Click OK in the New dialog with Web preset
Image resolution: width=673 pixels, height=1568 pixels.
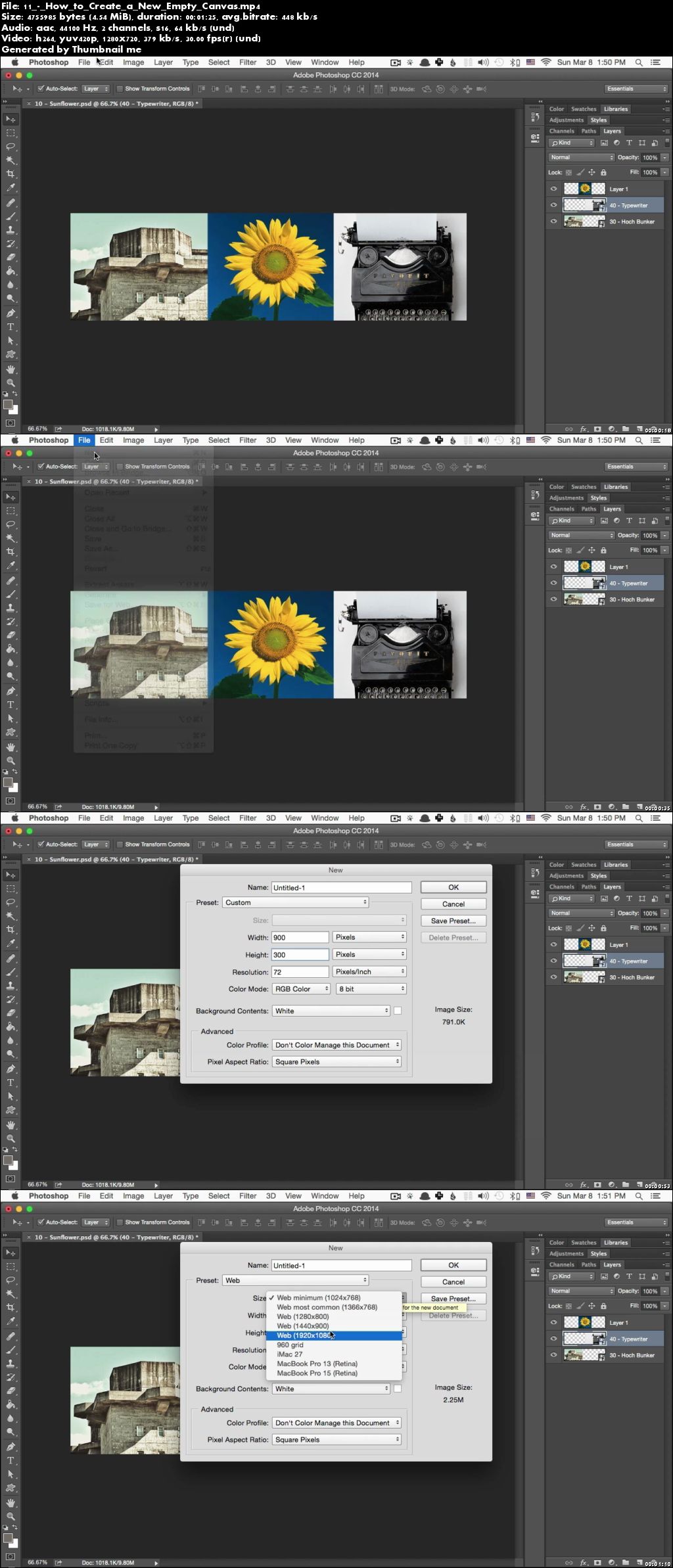click(453, 1265)
